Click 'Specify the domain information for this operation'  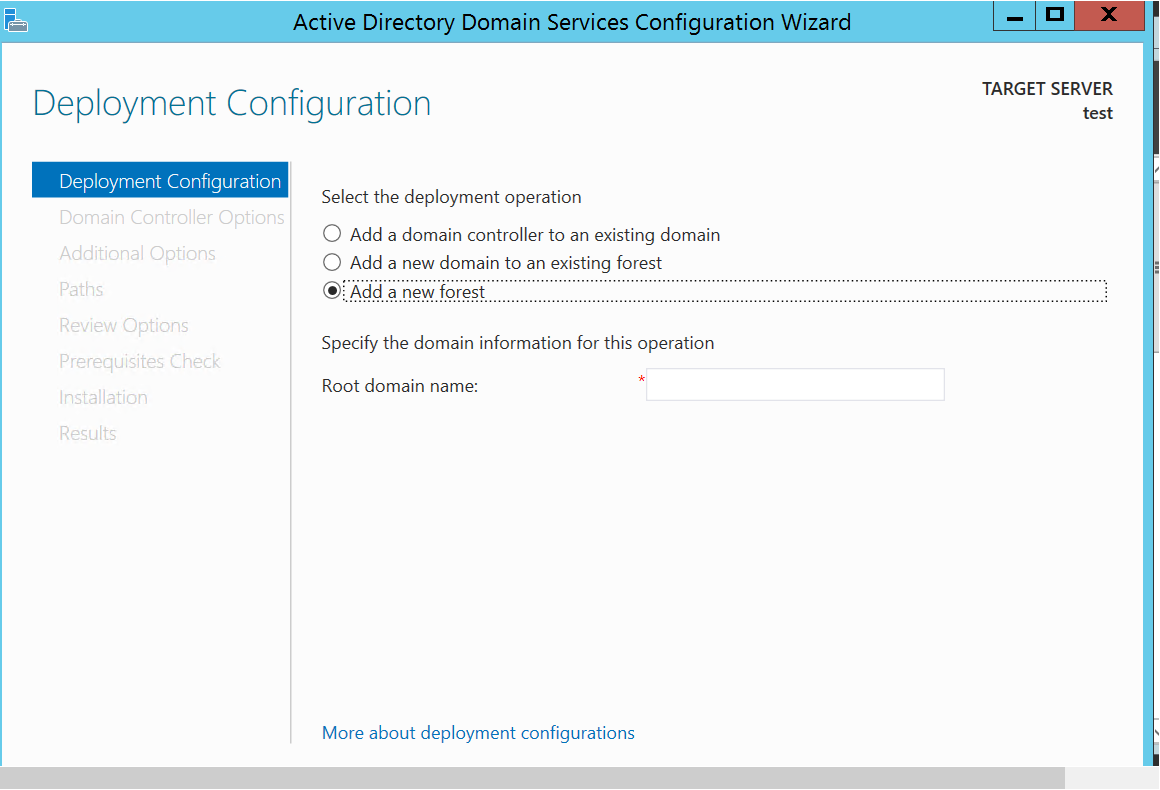tap(518, 343)
